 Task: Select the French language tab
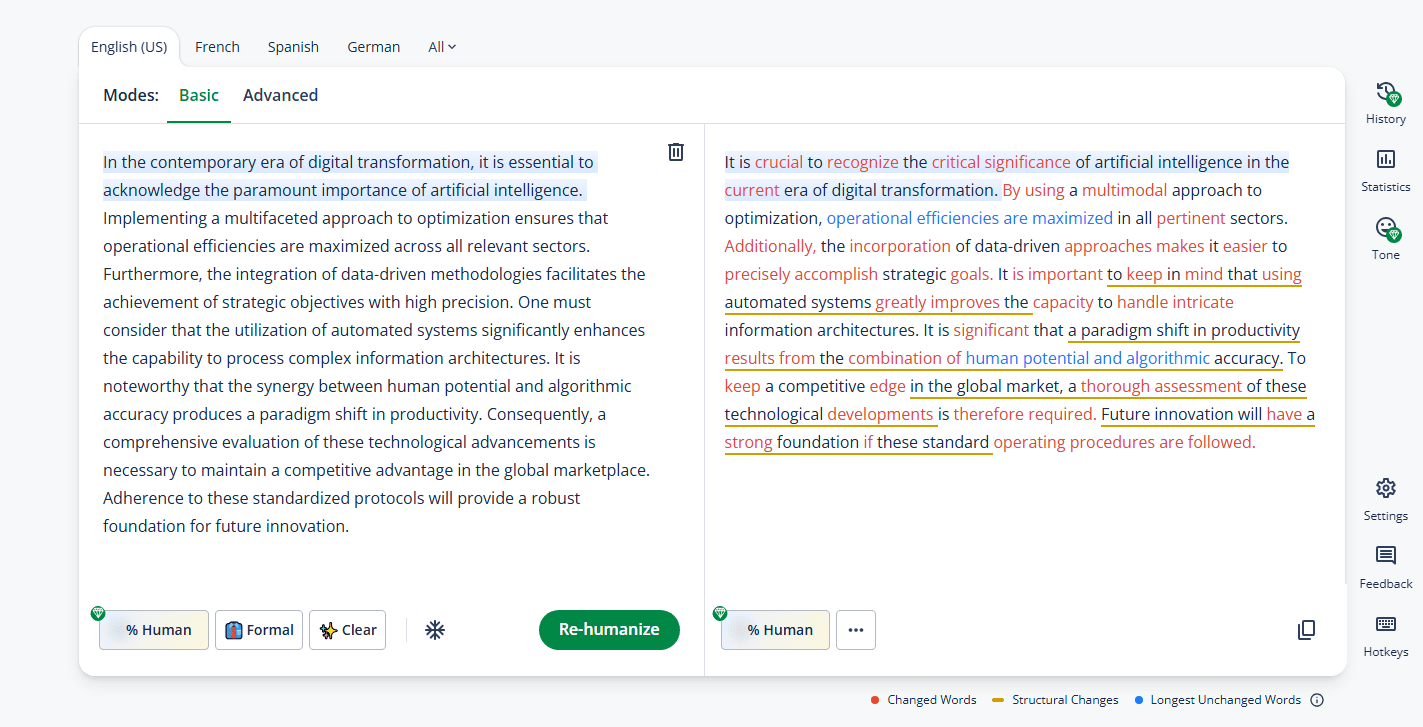pos(217,47)
